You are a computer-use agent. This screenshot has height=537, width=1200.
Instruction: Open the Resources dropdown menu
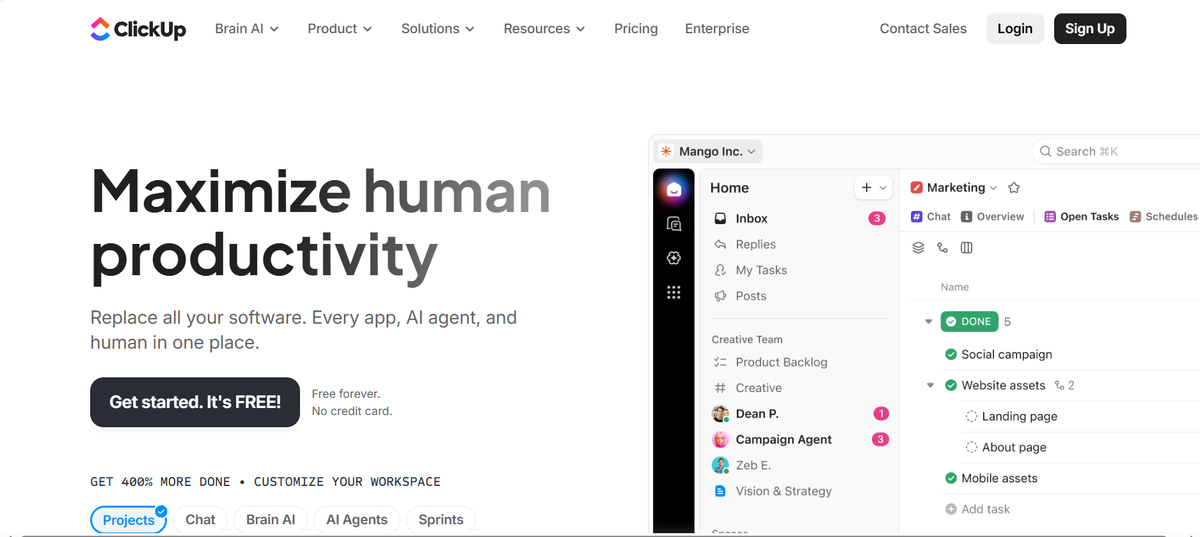point(544,29)
